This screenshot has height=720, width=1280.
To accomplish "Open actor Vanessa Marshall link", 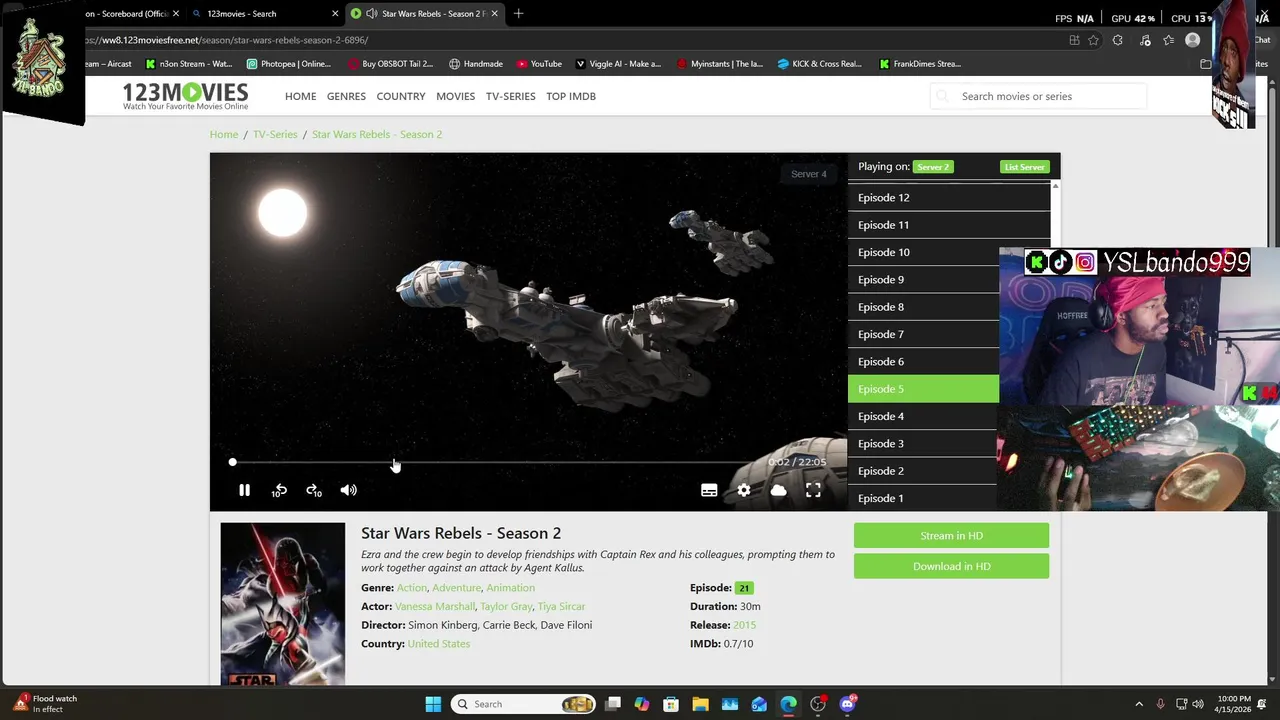I will click(435, 606).
